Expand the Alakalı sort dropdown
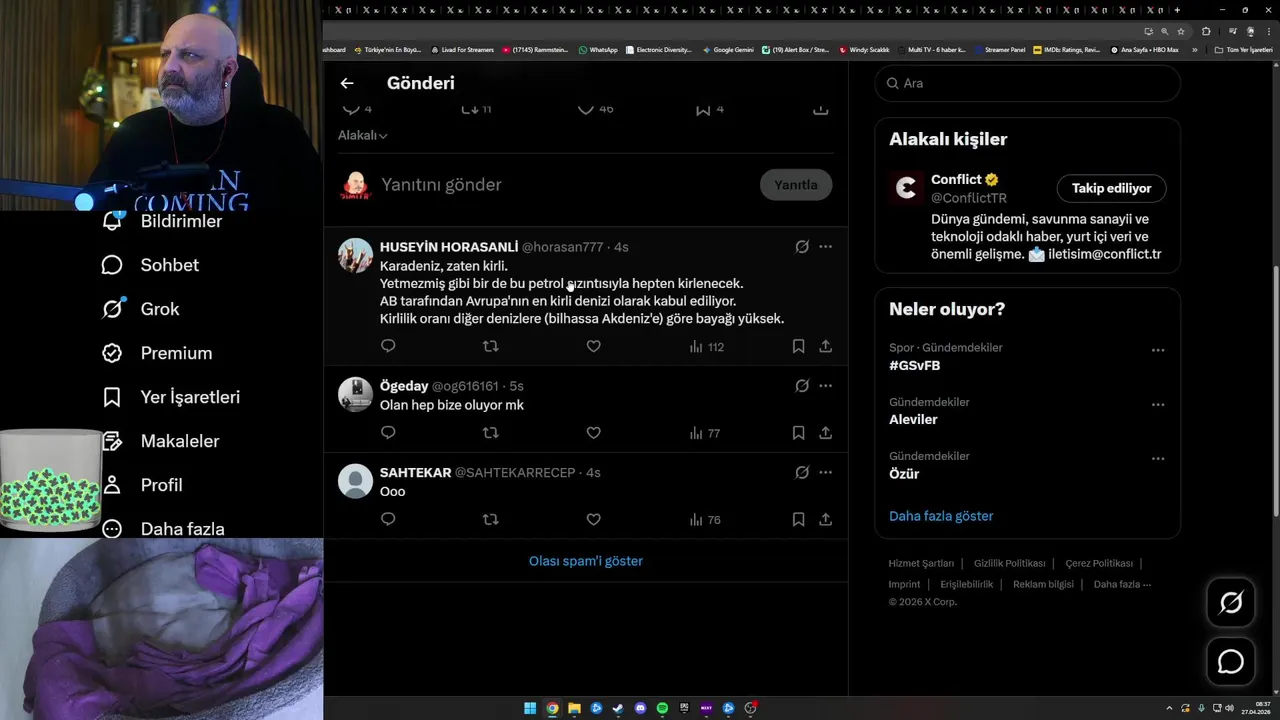The height and width of the screenshot is (720, 1280). pyautogui.click(x=363, y=135)
